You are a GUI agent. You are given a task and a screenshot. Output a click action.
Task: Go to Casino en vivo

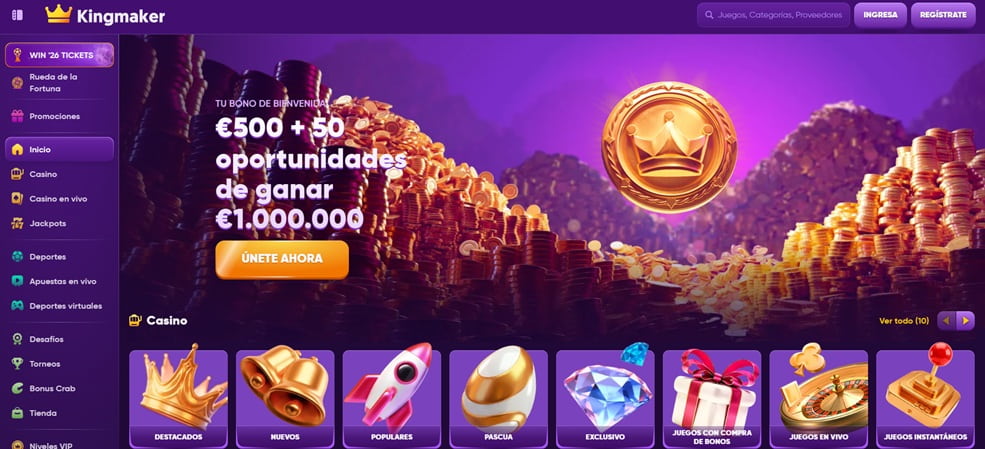(60, 198)
